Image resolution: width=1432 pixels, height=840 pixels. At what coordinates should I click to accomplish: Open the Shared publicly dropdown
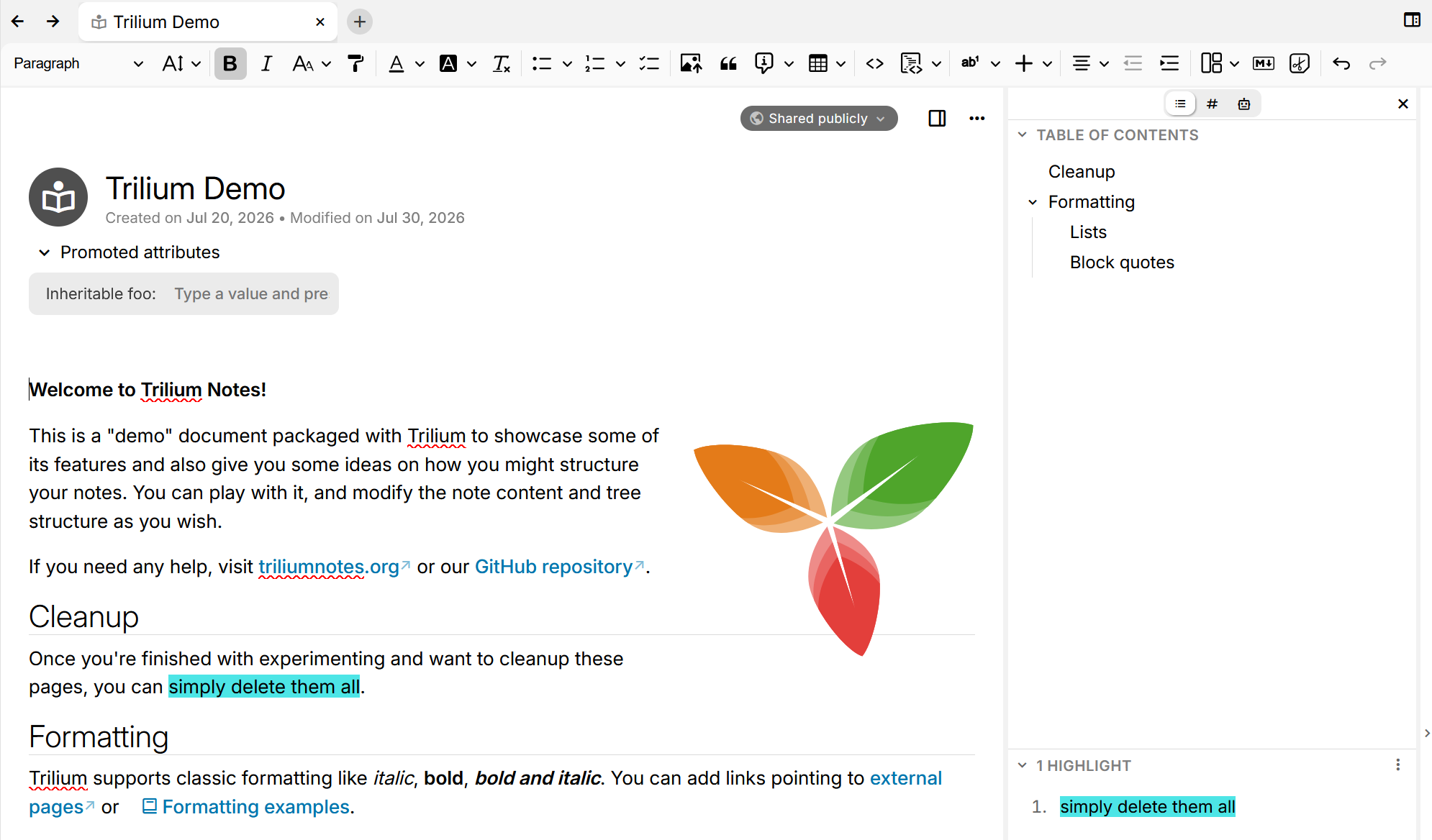[818, 118]
